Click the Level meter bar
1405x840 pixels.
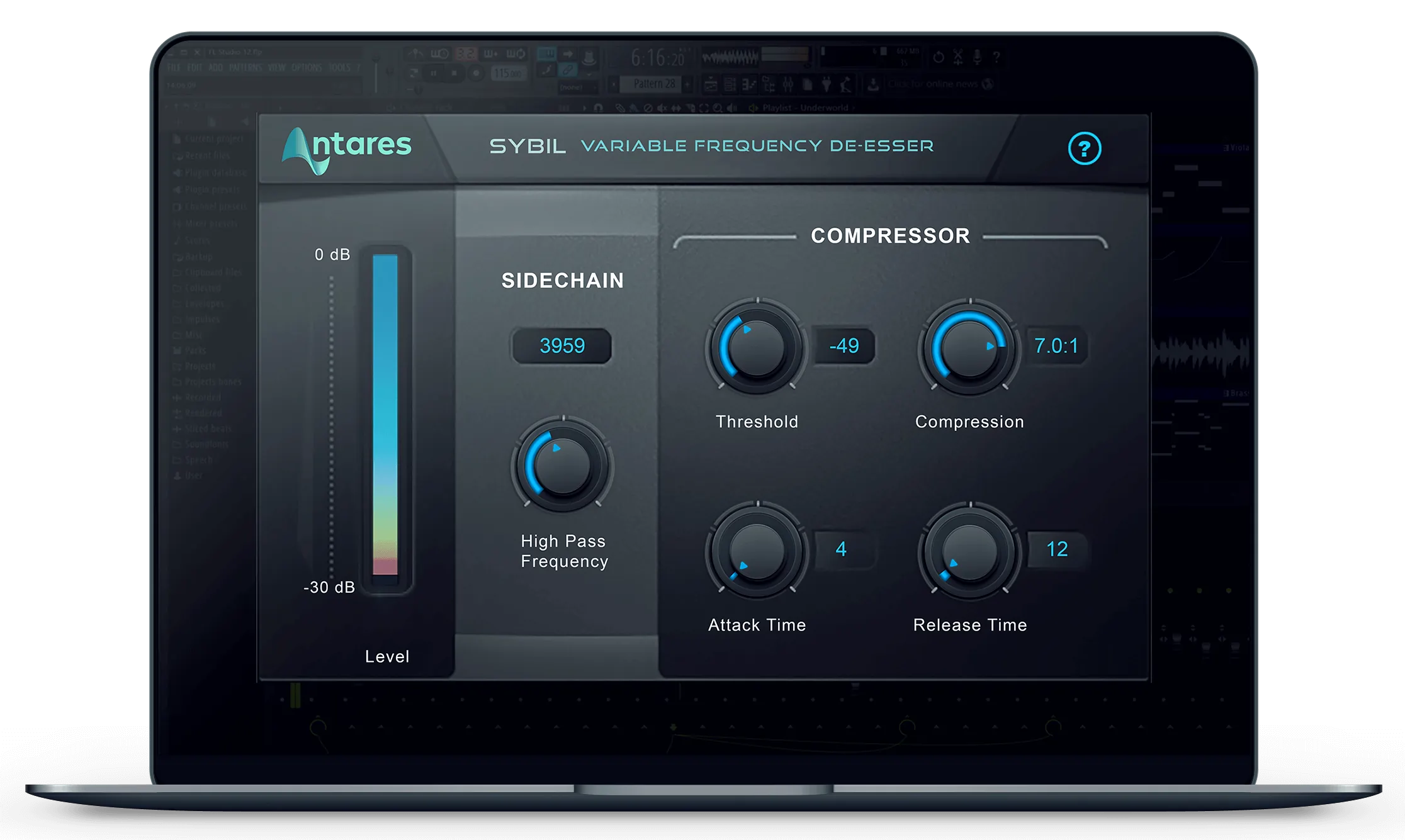[x=385, y=415]
